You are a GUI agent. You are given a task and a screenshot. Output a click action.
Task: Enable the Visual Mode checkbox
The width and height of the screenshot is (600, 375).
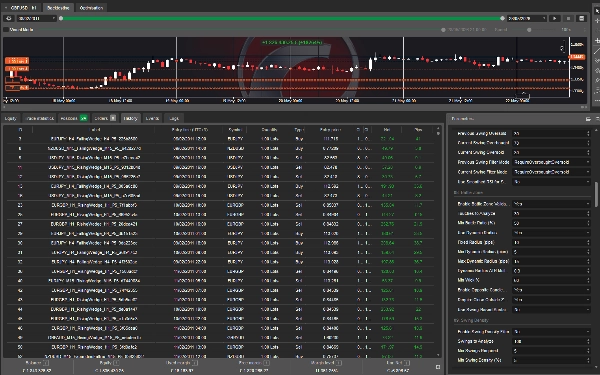(6, 29)
